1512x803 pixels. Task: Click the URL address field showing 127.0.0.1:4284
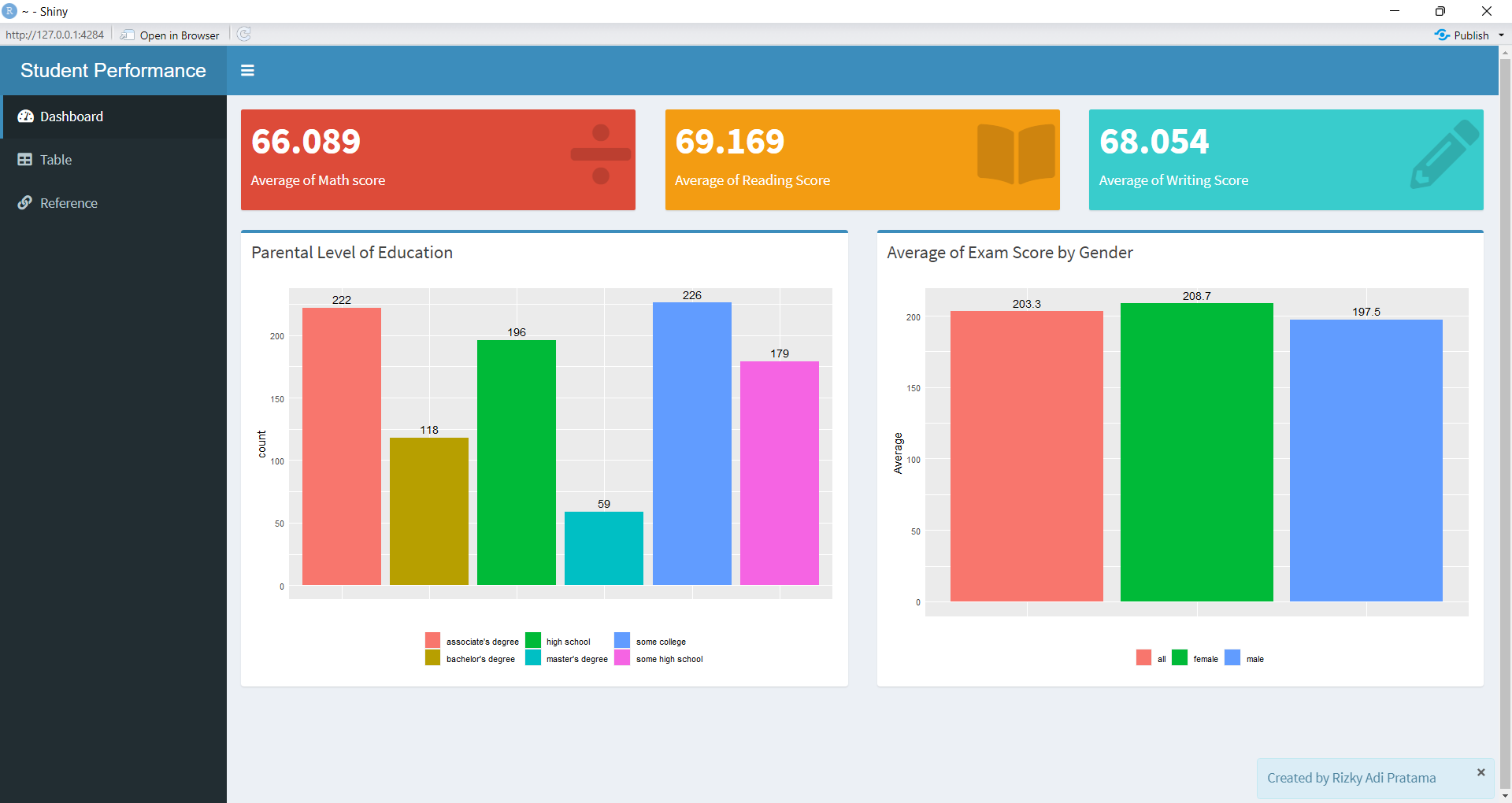tap(54, 35)
